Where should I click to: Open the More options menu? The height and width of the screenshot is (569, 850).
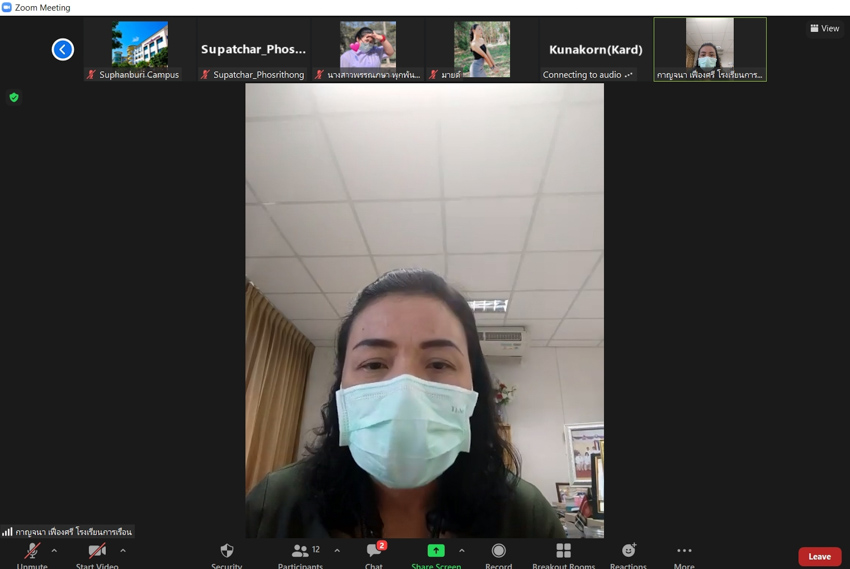click(684, 555)
